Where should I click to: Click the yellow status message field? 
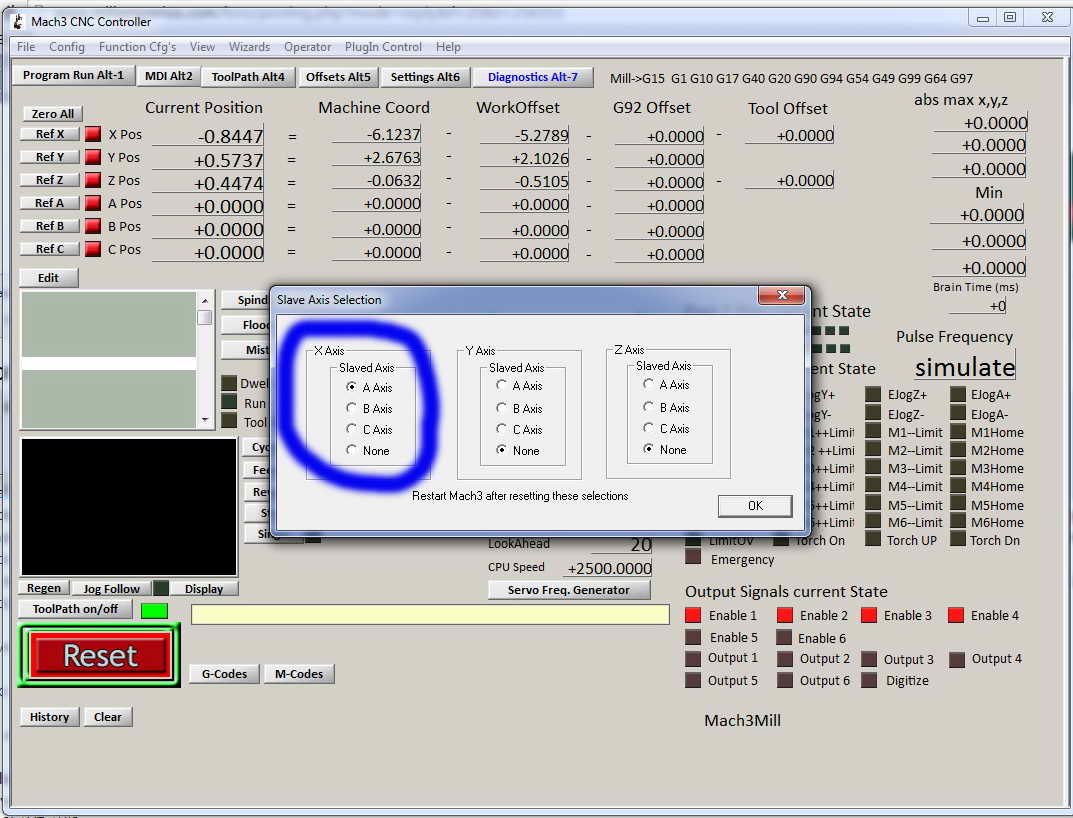point(430,614)
